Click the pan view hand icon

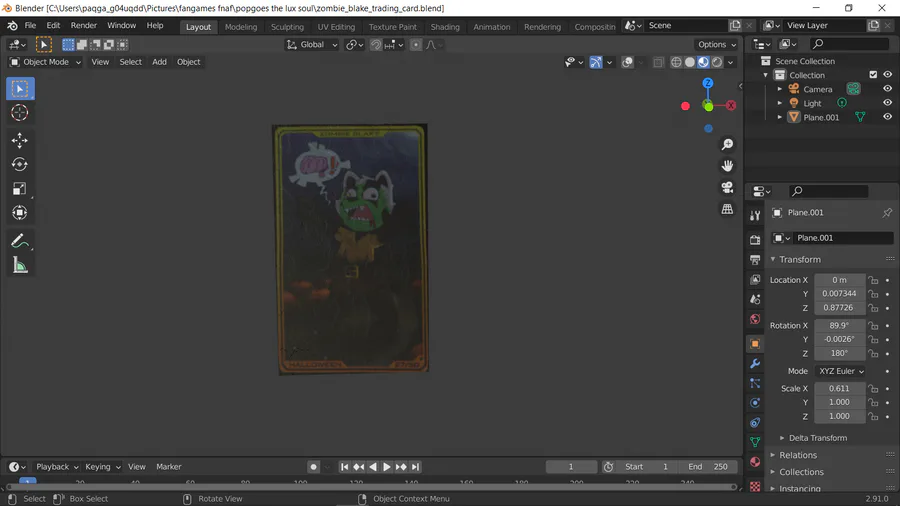pyautogui.click(x=727, y=166)
